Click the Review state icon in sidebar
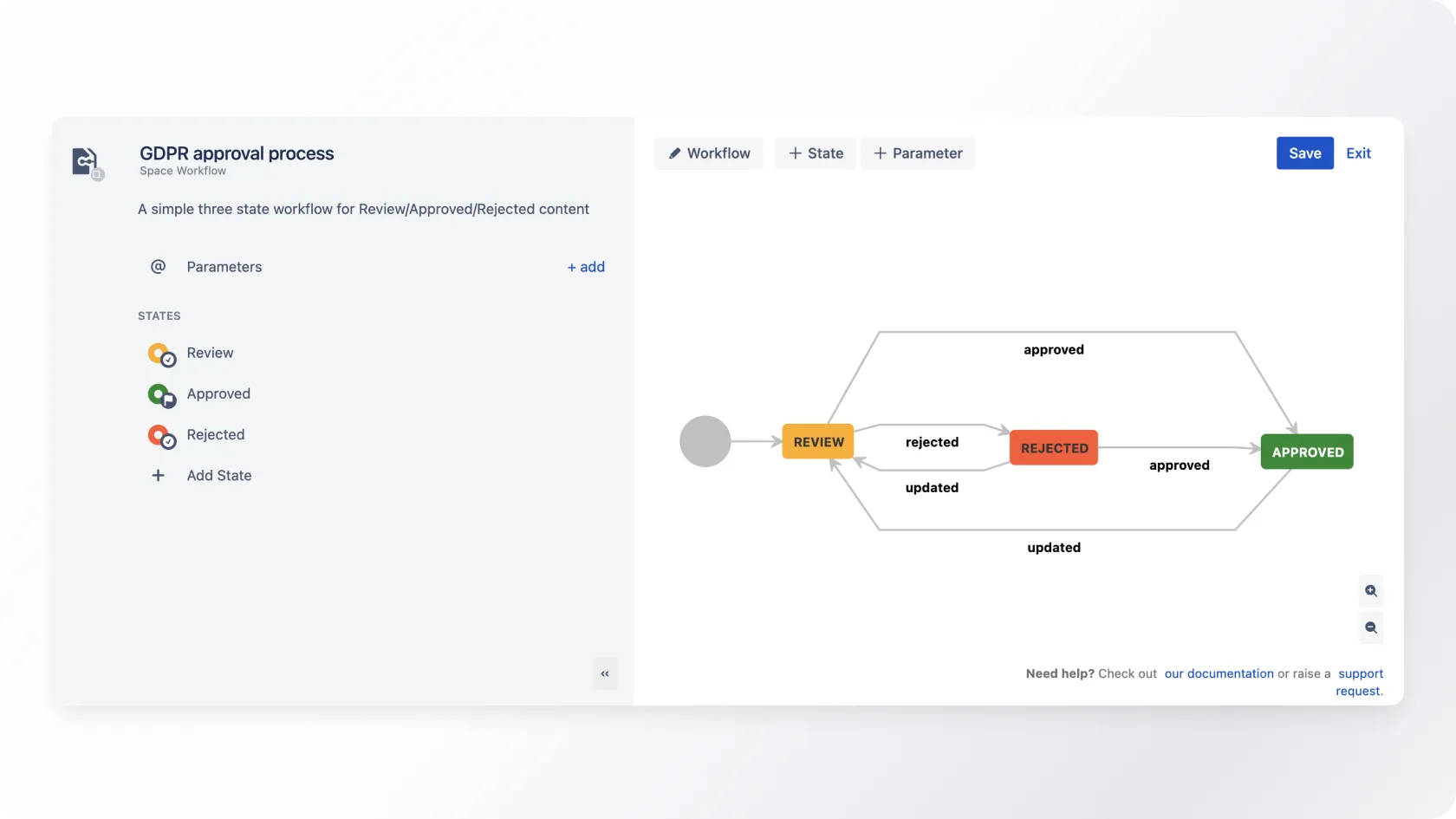Viewport: 1456px width, 819px height. pos(161,354)
